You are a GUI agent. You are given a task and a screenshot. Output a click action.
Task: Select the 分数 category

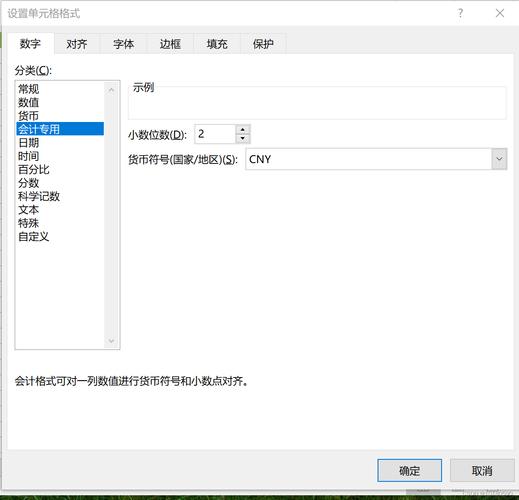(60, 183)
